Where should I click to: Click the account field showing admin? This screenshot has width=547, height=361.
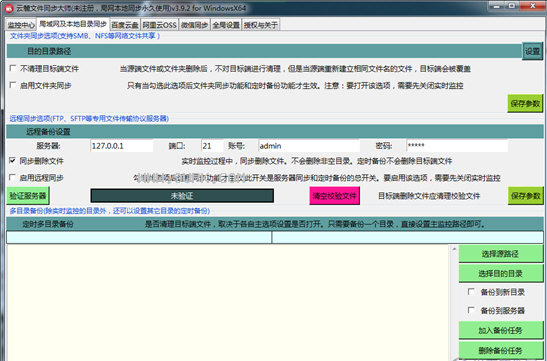309,146
